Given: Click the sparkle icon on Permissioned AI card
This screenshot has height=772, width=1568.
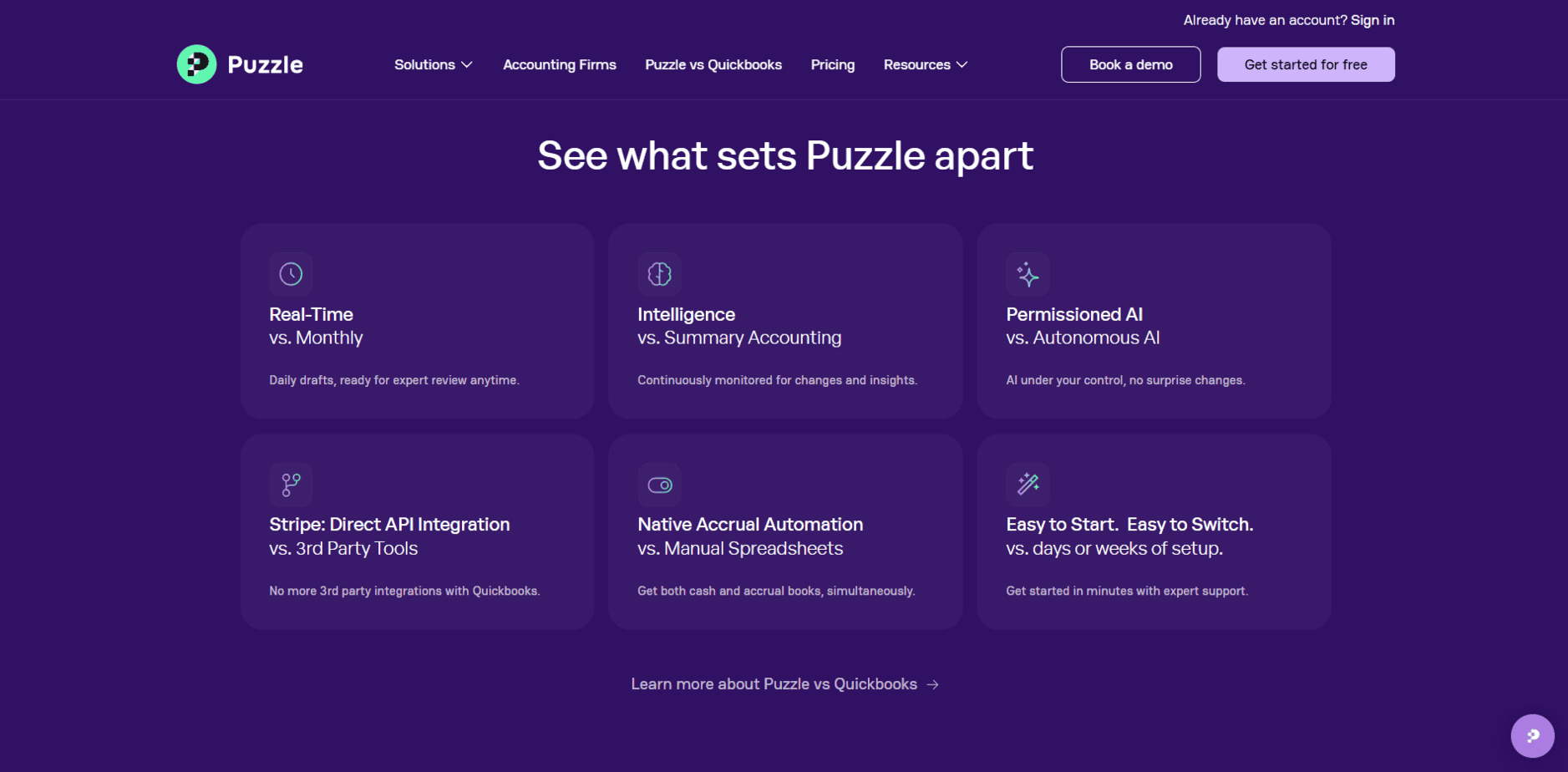Looking at the screenshot, I should pos(1028,274).
